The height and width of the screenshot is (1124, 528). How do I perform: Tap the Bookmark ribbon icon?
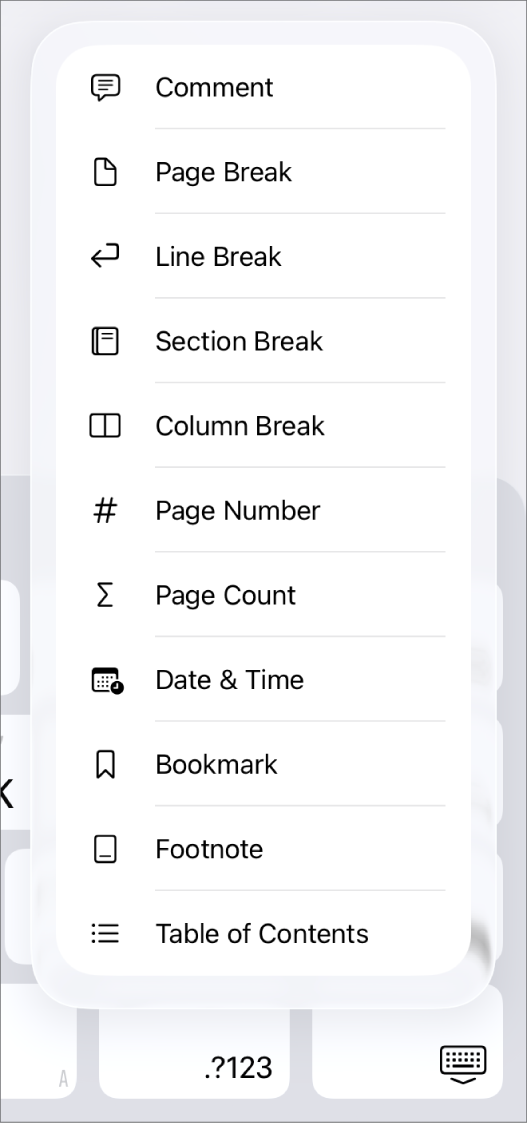click(x=105, y=765)
